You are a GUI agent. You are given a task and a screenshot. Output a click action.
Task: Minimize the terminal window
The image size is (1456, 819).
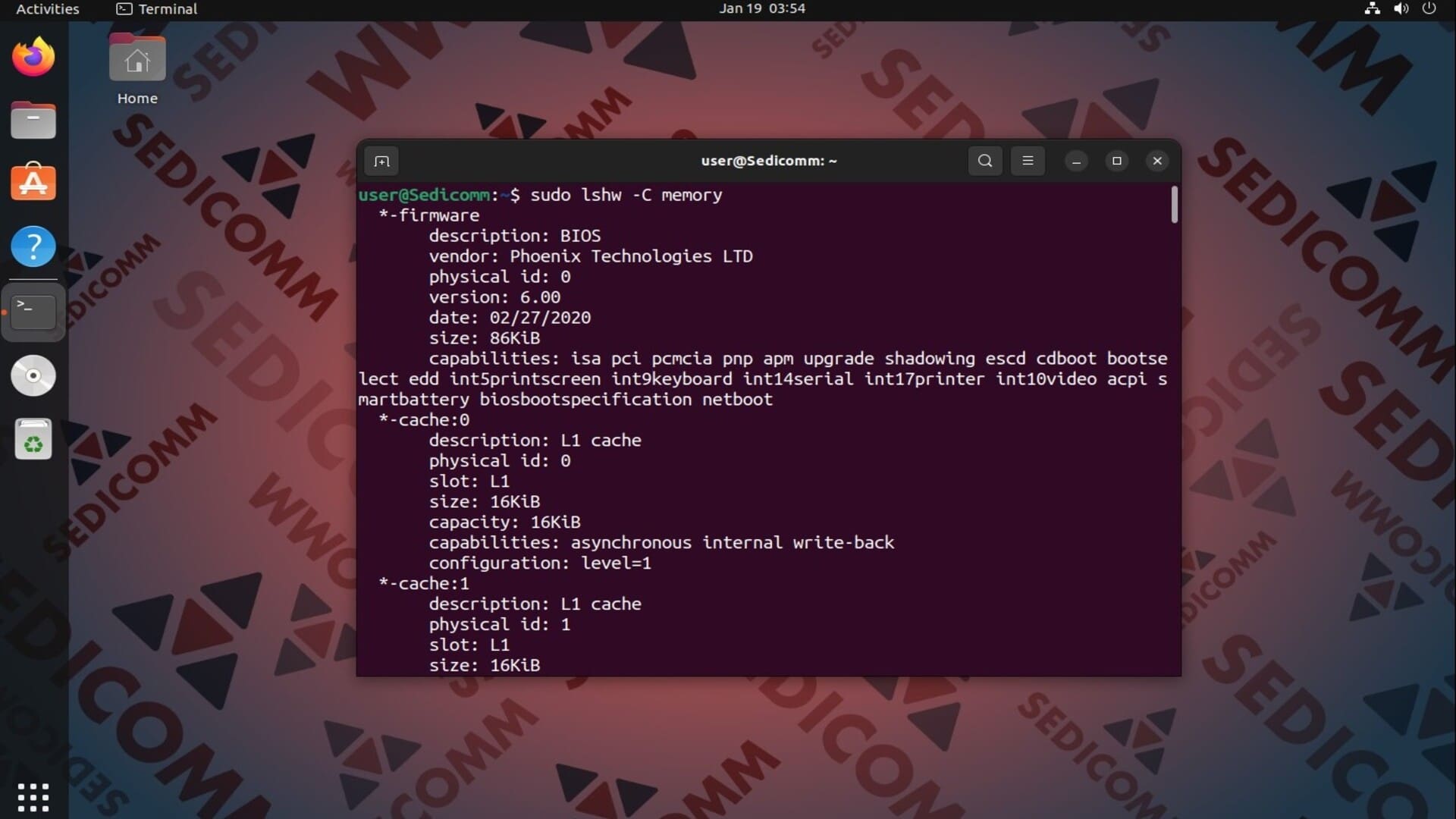click(x=1076, y=161)
